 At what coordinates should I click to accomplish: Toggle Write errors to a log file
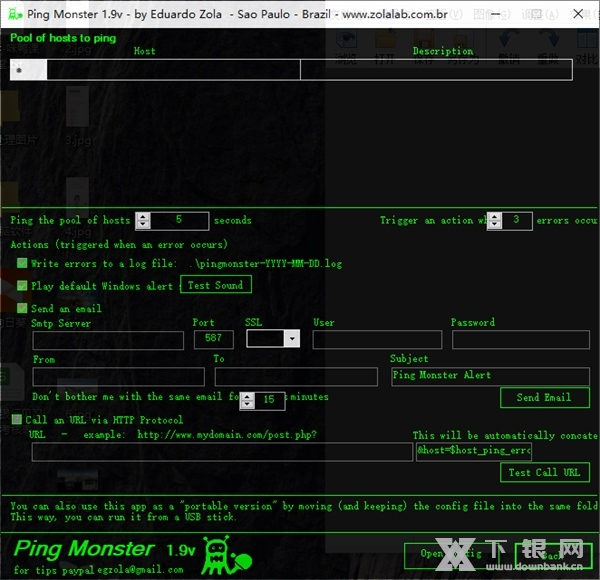click(x=22, y=263)
